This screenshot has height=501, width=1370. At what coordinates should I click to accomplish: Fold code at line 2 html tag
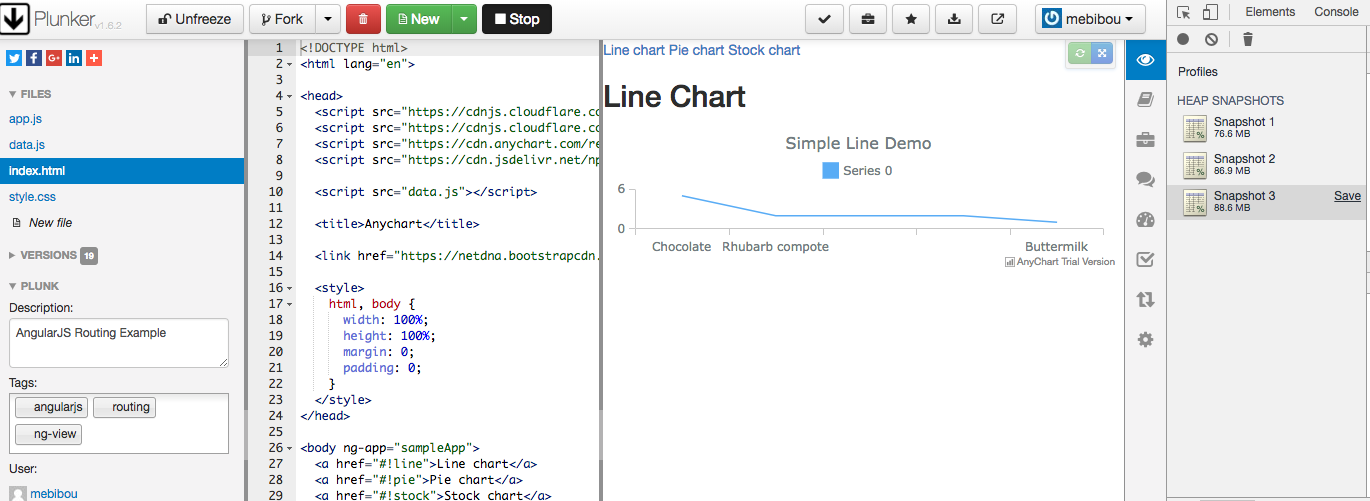pyautogui.click(x=289, y=64)
